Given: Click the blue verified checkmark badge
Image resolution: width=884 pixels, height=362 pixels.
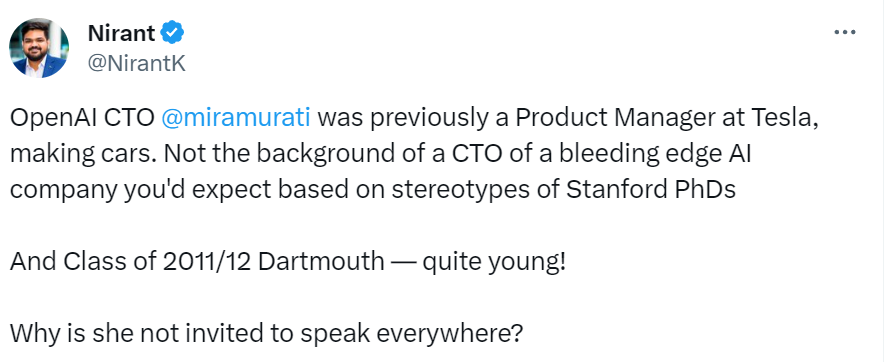Looking at the screenshot, I should (x=173, y=33).
